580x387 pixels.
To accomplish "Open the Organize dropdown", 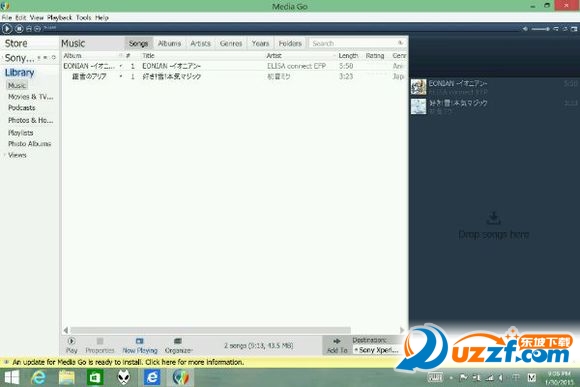I will [x=179, y=346].
